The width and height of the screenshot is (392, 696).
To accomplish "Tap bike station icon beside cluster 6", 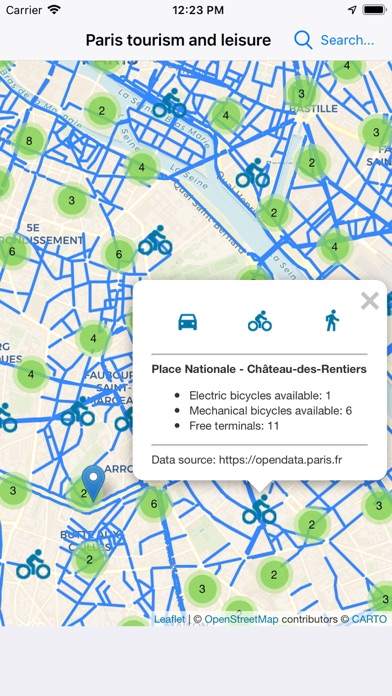I will (155, 240).
